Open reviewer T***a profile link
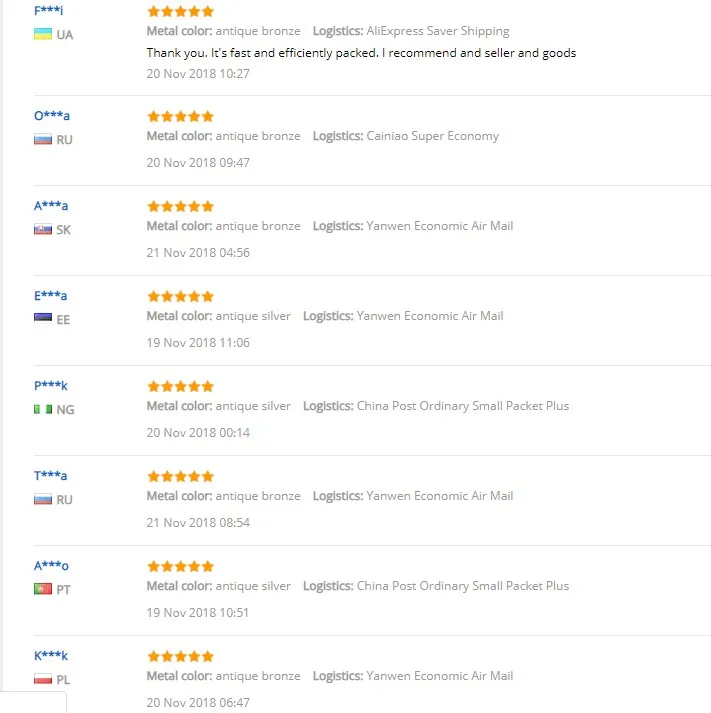This screenshot has width=711, height=713. point(50,476)
